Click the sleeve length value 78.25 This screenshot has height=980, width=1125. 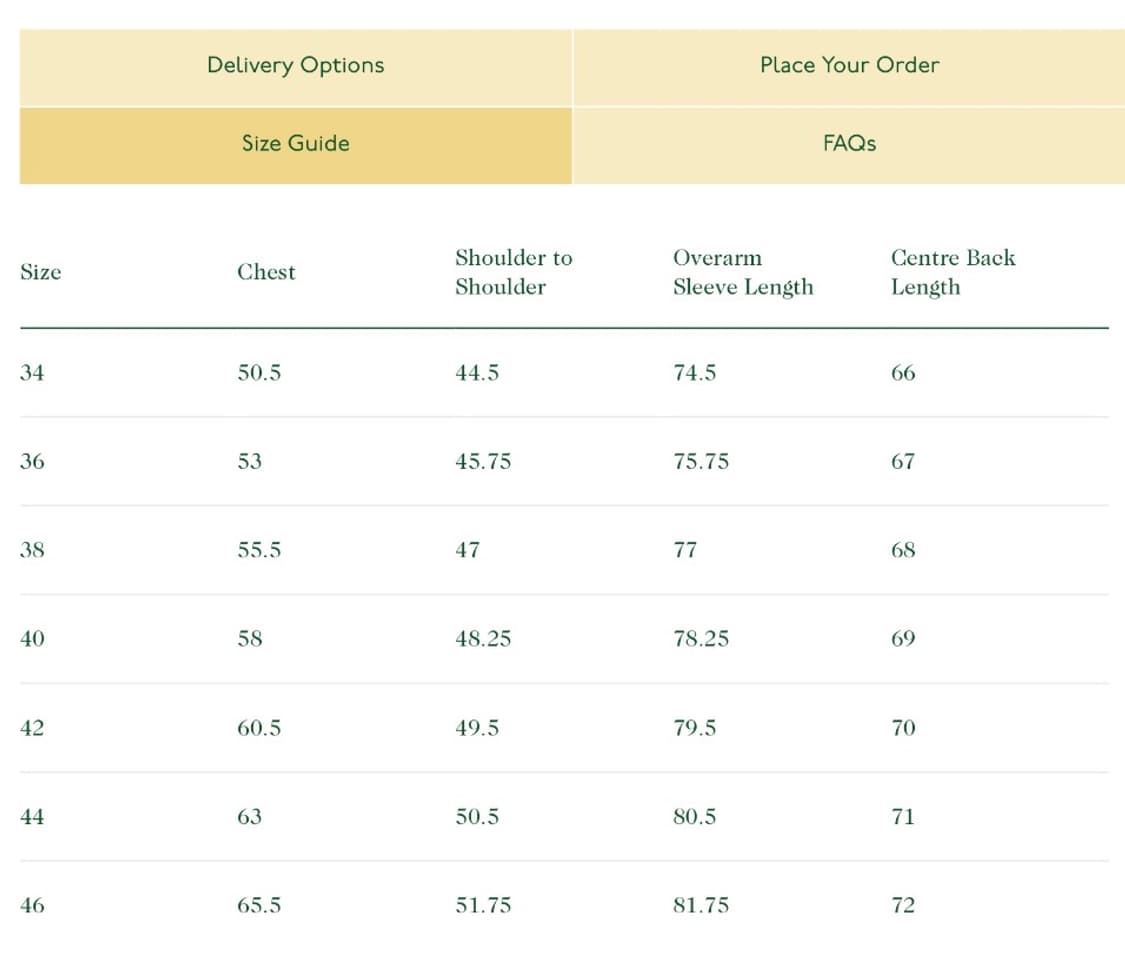point(700,639)
